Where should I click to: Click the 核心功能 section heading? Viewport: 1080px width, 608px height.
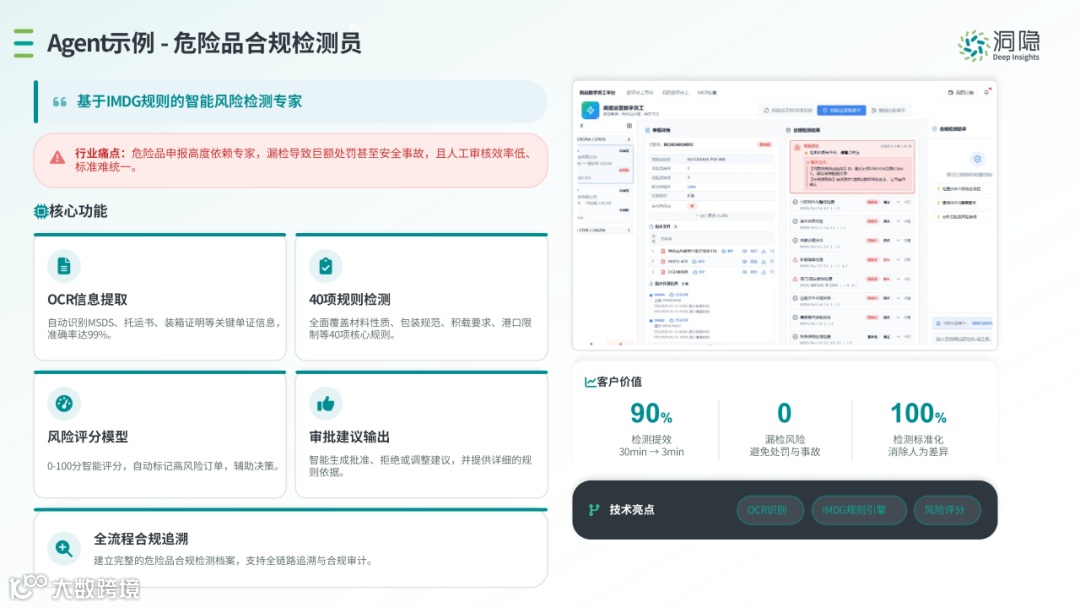(77, 211)
